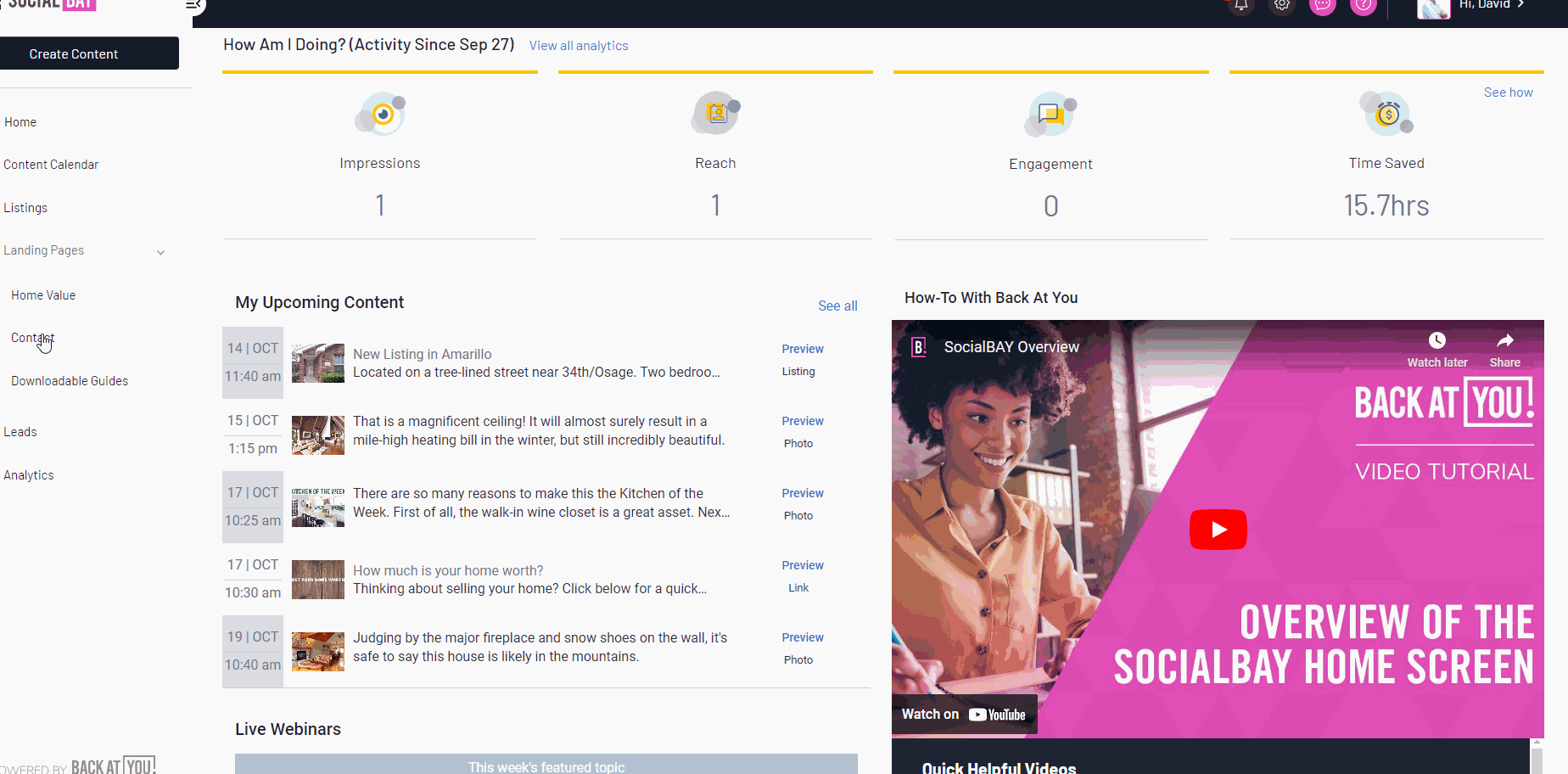Click the Quick Helpful Videos heading
This screenshot has width=1568, height=774.
coord(999,767)
